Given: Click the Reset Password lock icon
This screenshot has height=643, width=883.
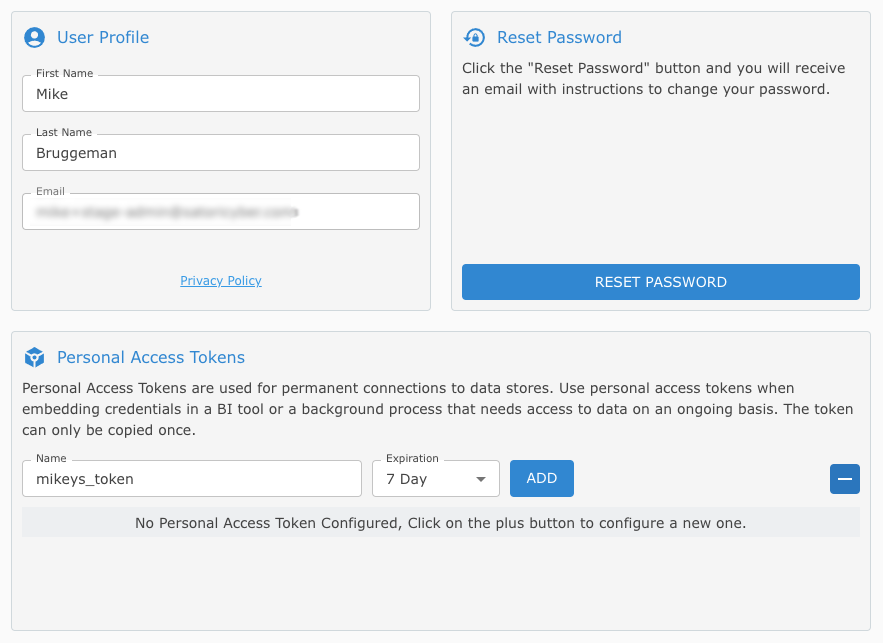Looking at the screenshot, I should [474, 37].
